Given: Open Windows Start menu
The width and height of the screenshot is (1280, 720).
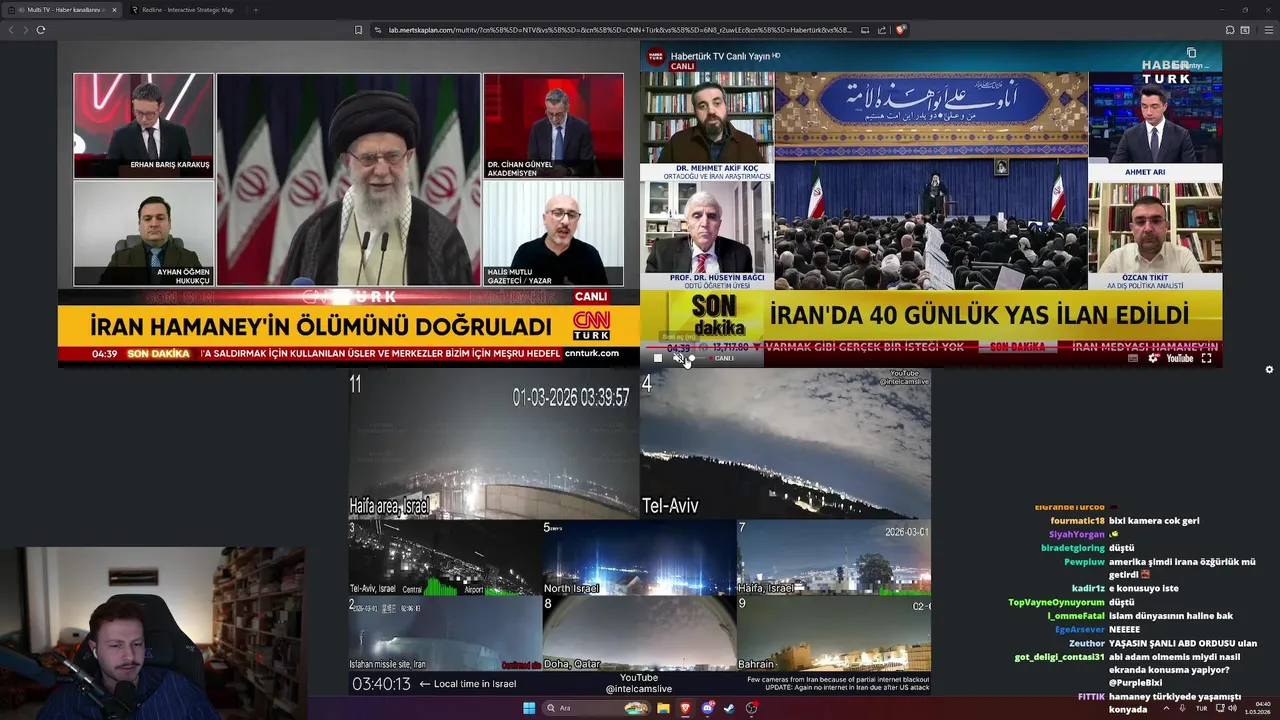Looking at the screenshot, I should (x=529, y=708).
